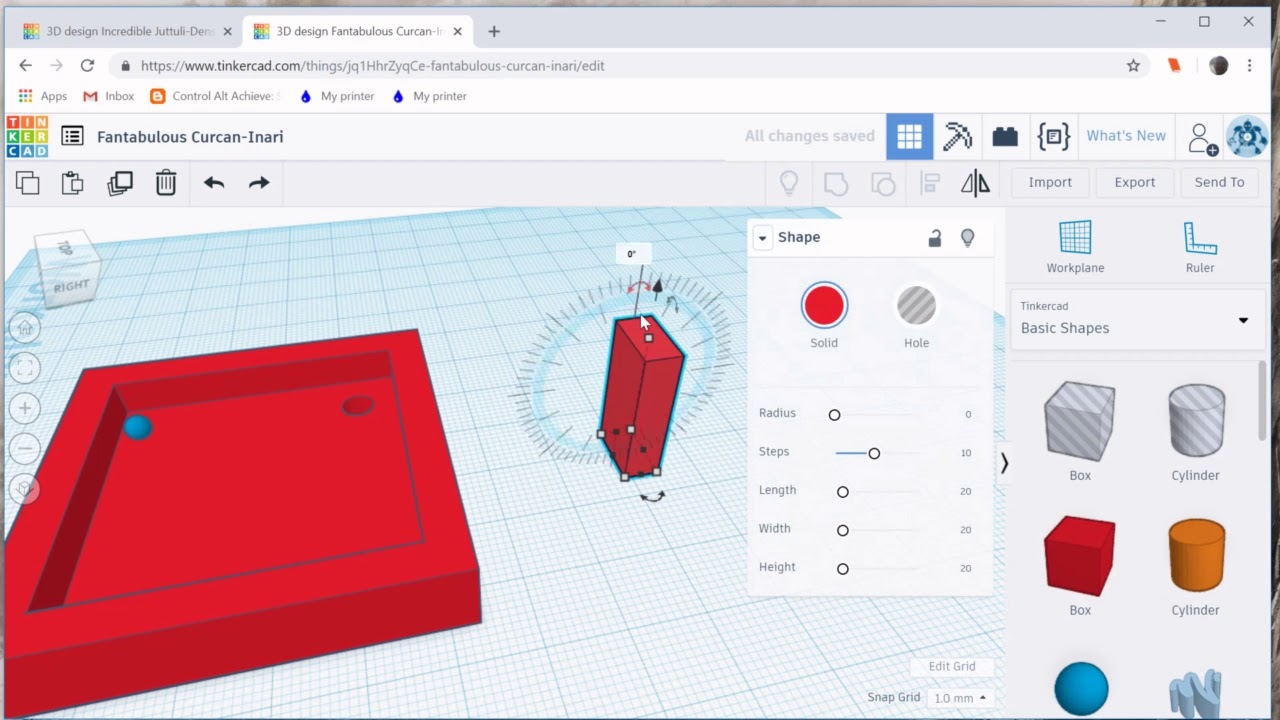
Task: Adjust the Height slider handle
Action: pyautogui.click(x=843, y=569)
